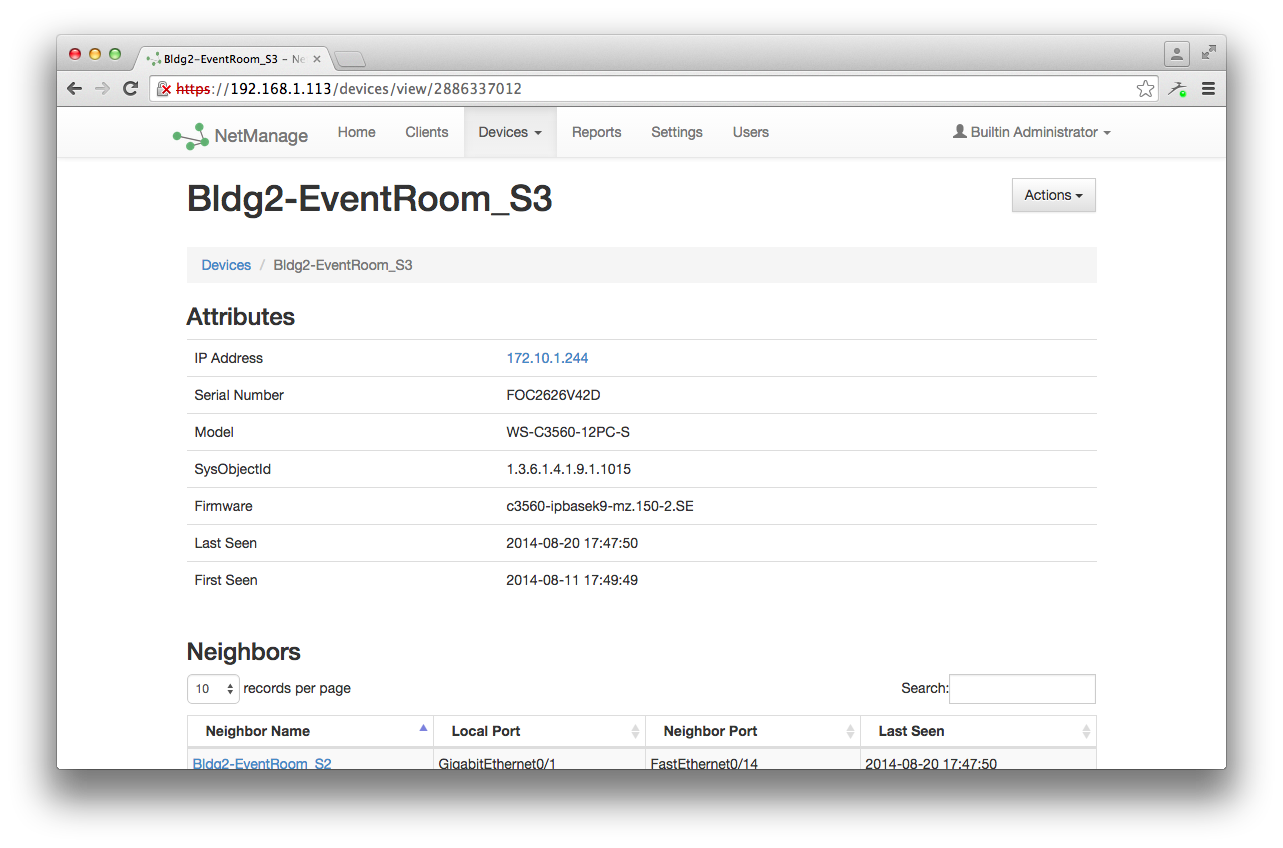Open the Bldg2-EventRoom_S2 neighbor link
The image size is (1283, 848).
tap(262, 763)
